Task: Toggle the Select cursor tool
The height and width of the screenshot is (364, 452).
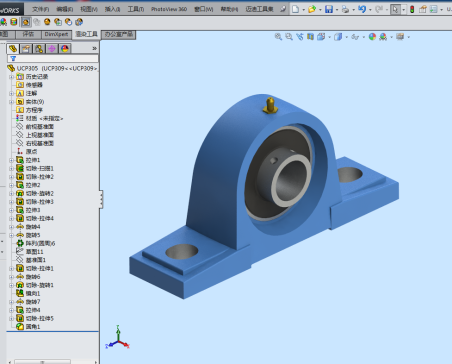Action: click(395, 9)
